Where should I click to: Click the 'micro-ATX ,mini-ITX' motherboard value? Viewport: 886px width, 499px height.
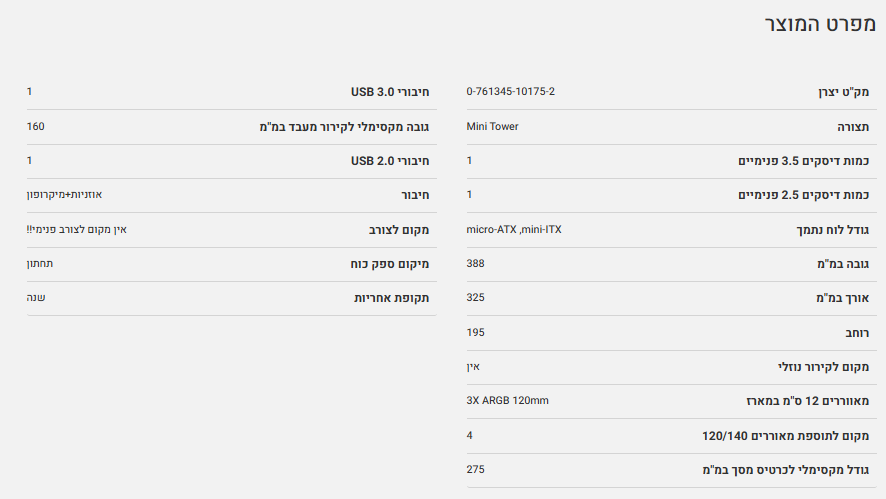point(514,229)
